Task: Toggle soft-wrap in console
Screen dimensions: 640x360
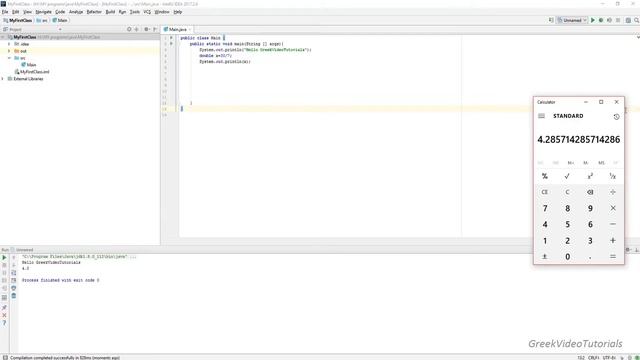Action: click(13, 273)
